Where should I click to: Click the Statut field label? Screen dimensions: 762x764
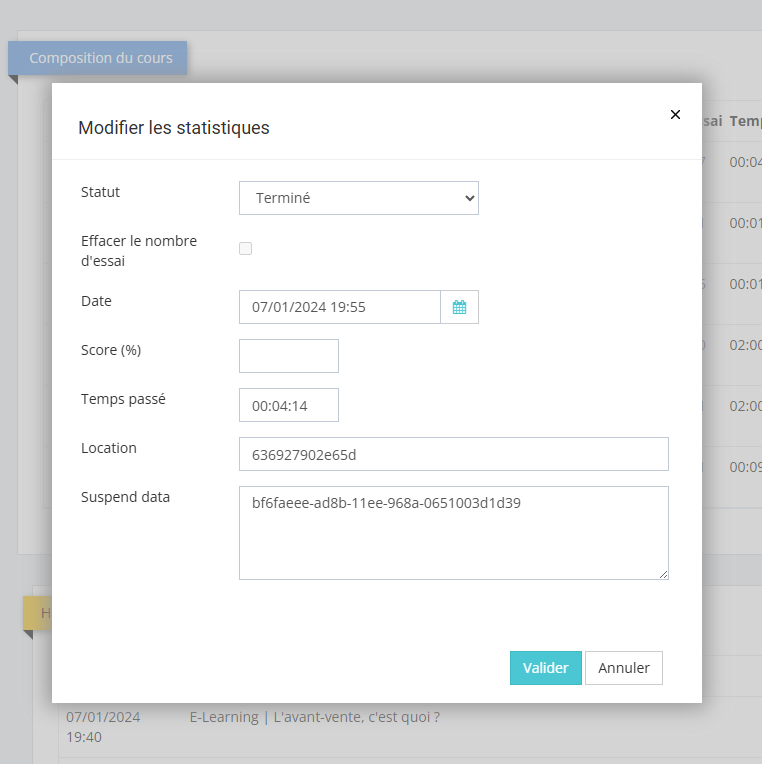tap(100, 192)
